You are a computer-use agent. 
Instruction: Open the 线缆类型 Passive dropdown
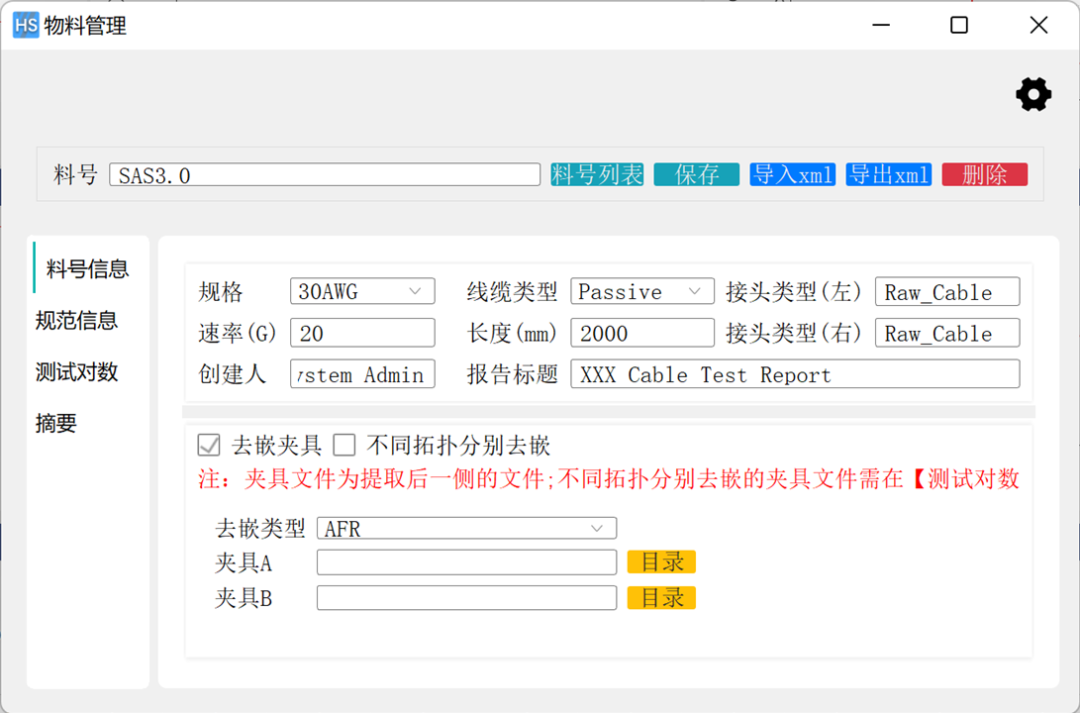point(642,292)
